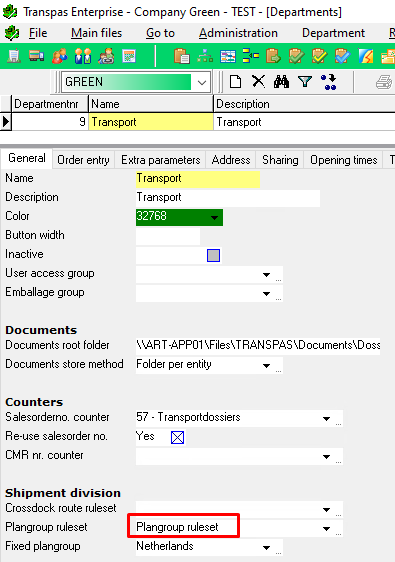Open the Main files menu
The width and height of the screenshot is (395, 562).
[96, 33]
